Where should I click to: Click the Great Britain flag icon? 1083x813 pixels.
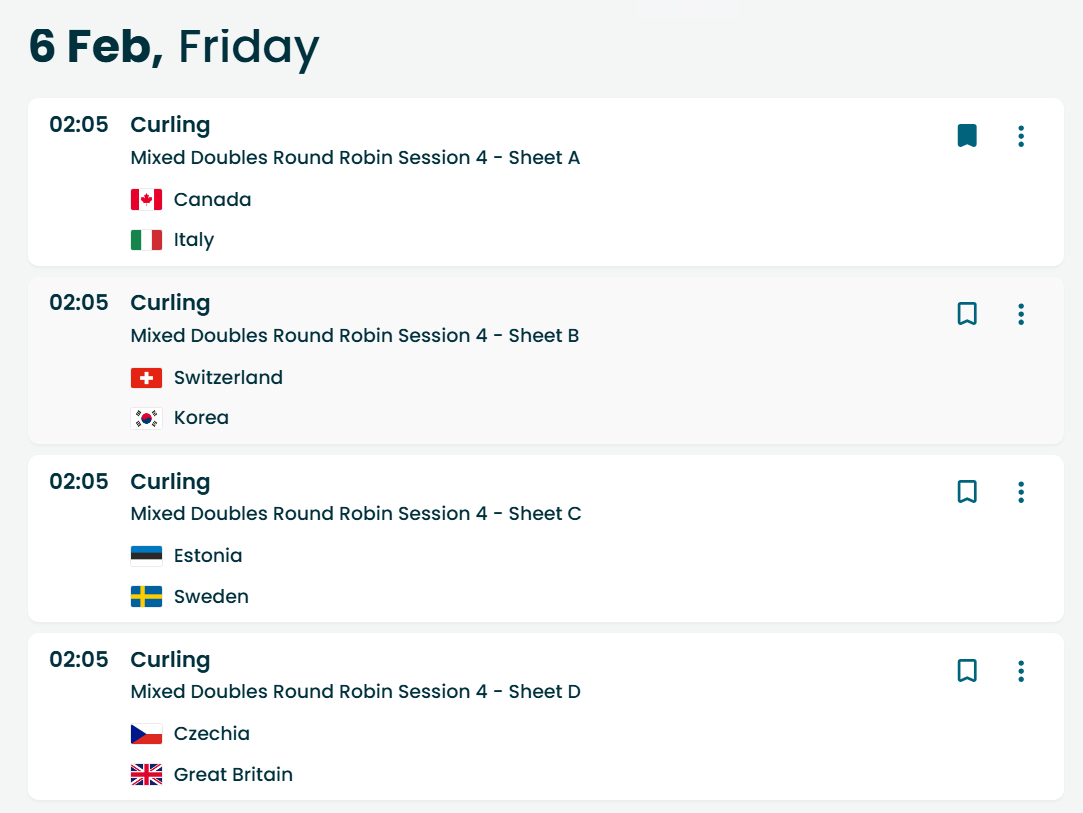point(146,775)
